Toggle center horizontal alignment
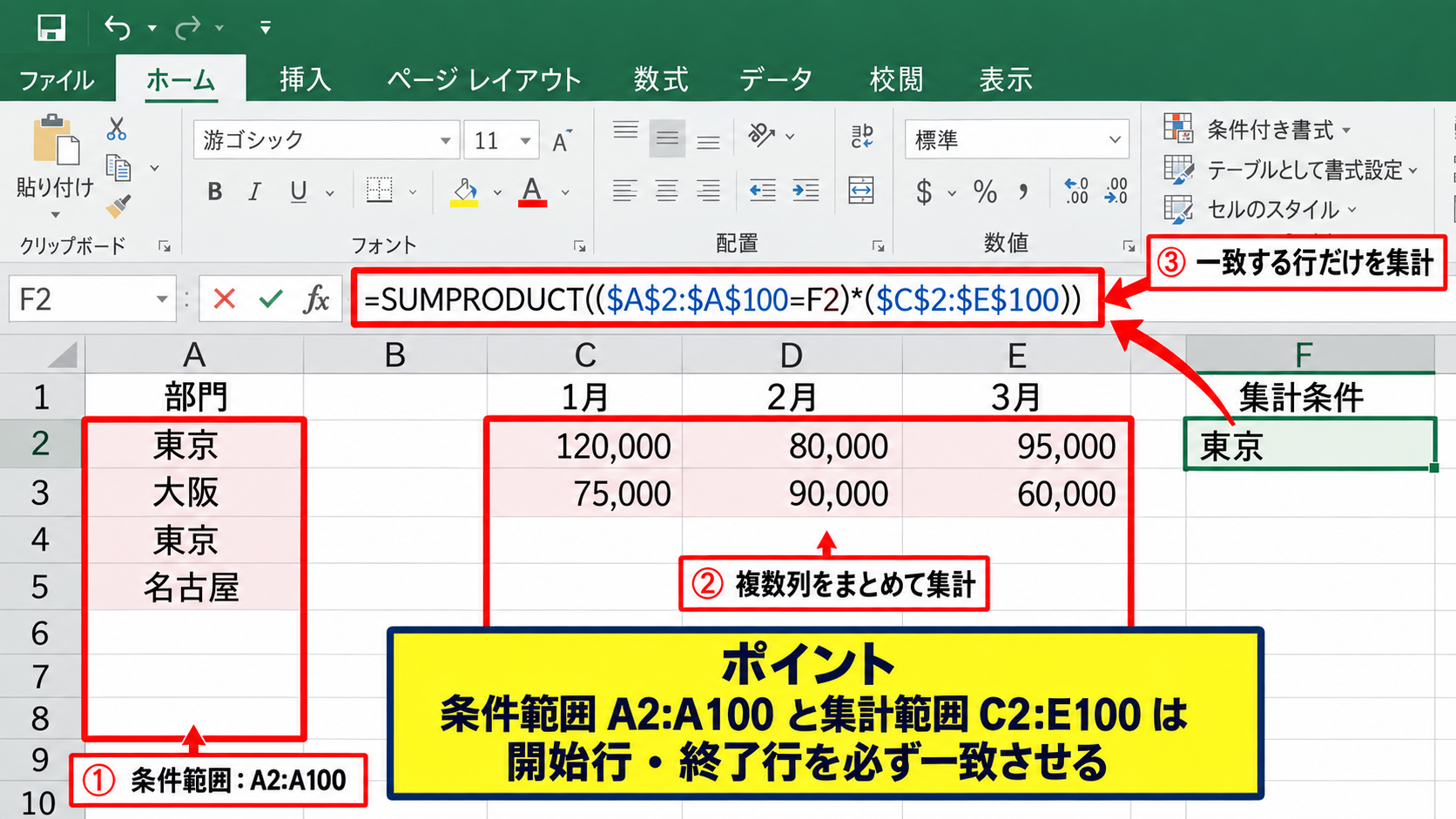This screenshot has width=1456, height=819. click(667, 191)
